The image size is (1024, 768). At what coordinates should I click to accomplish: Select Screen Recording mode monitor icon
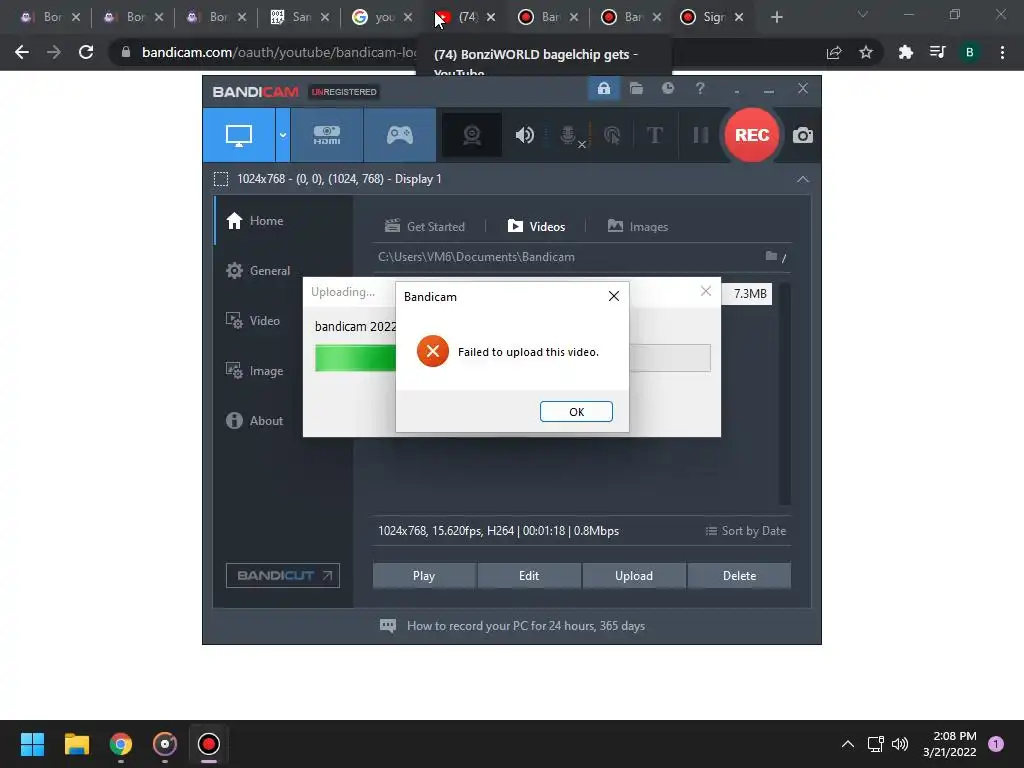[239, 135]
